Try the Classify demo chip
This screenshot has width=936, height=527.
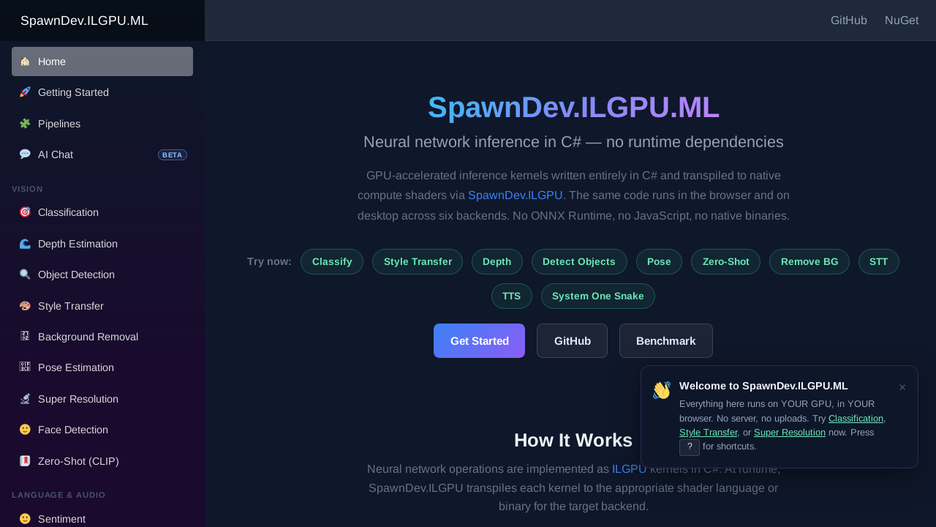(x=332, y=261)
